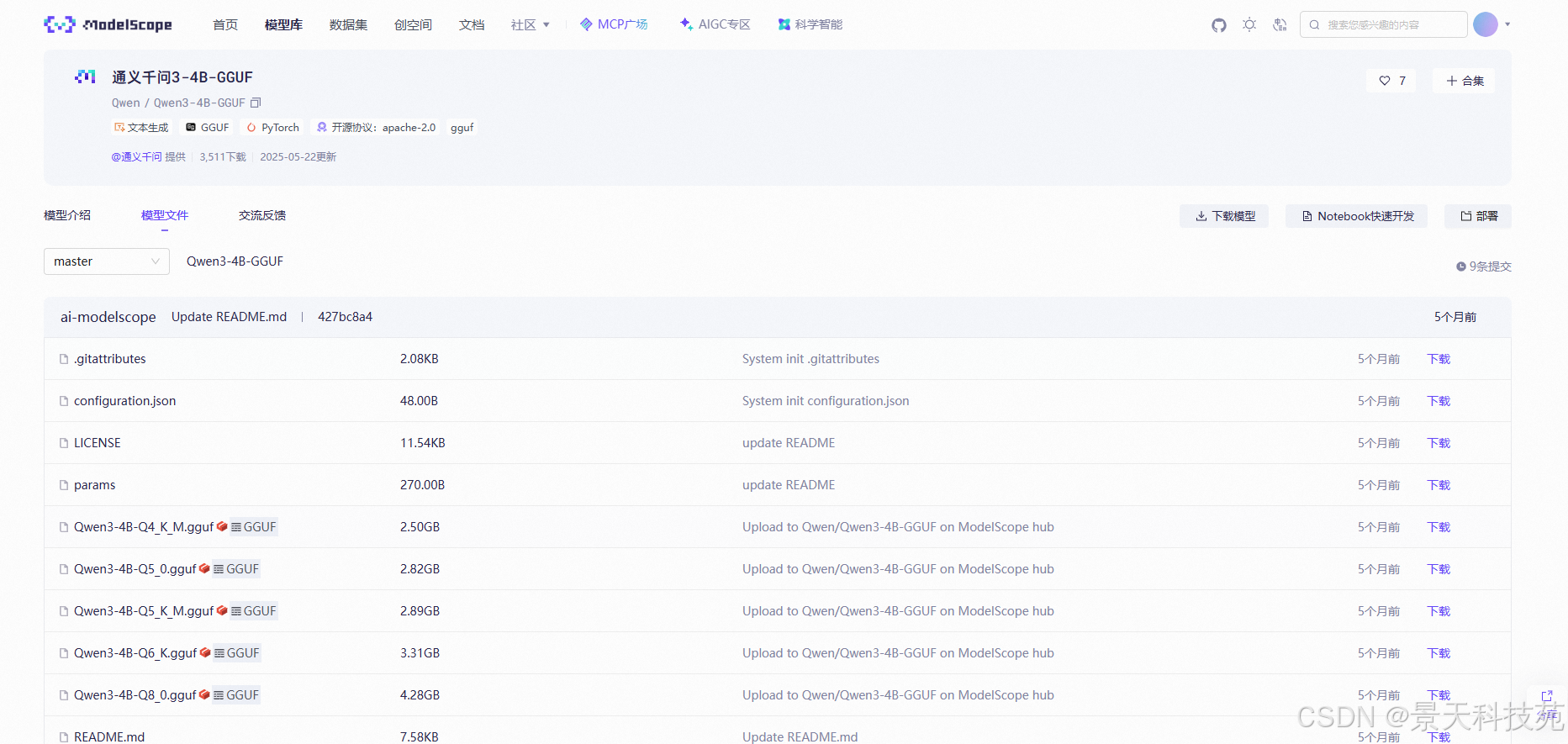Click the apache-2.0 license tag

click(377, 128)
